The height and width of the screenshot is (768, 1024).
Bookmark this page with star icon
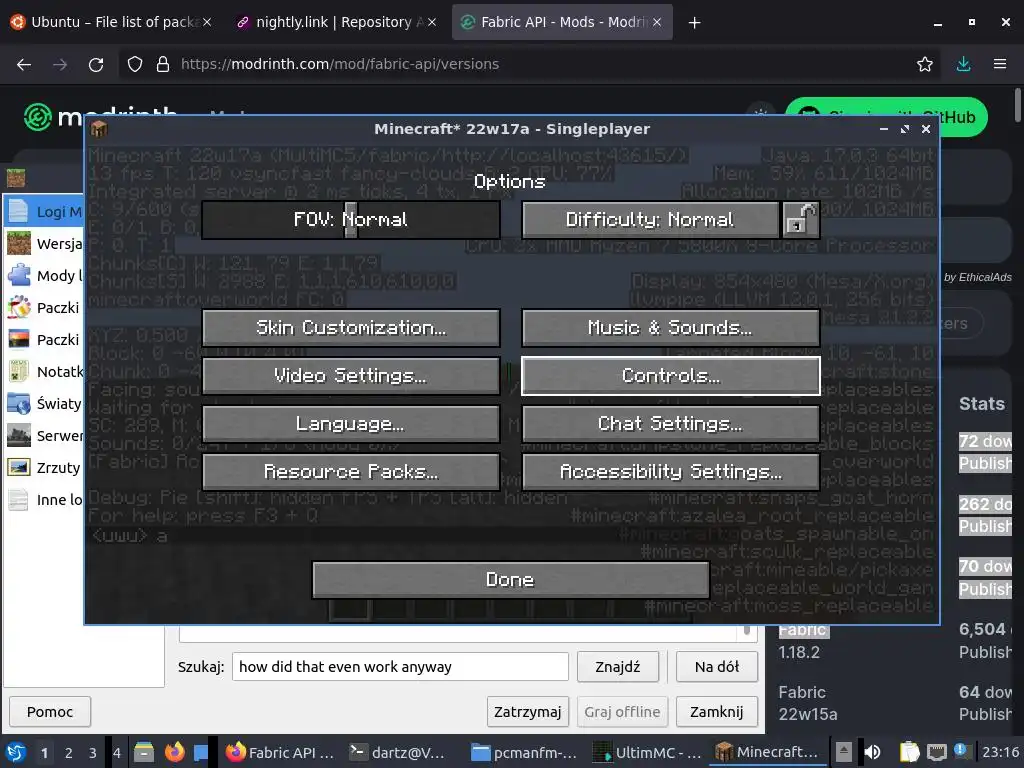pyautogui.click(x=924, y=64)
